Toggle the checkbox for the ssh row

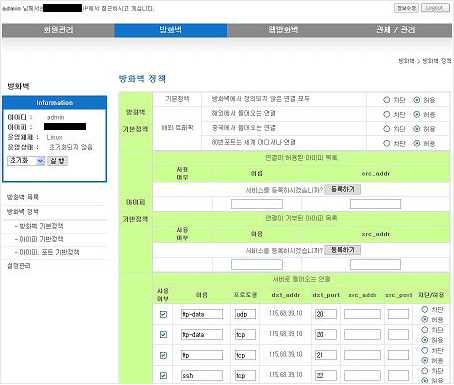(163, 376)
